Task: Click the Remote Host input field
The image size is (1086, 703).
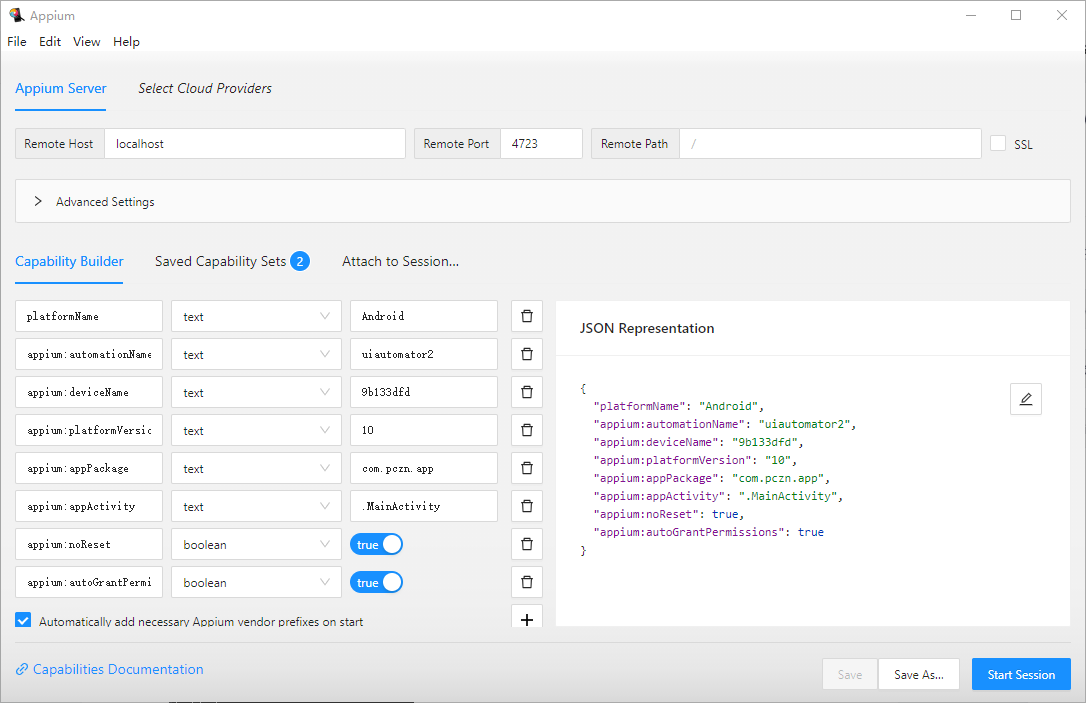Action: [x=255, y=143]
